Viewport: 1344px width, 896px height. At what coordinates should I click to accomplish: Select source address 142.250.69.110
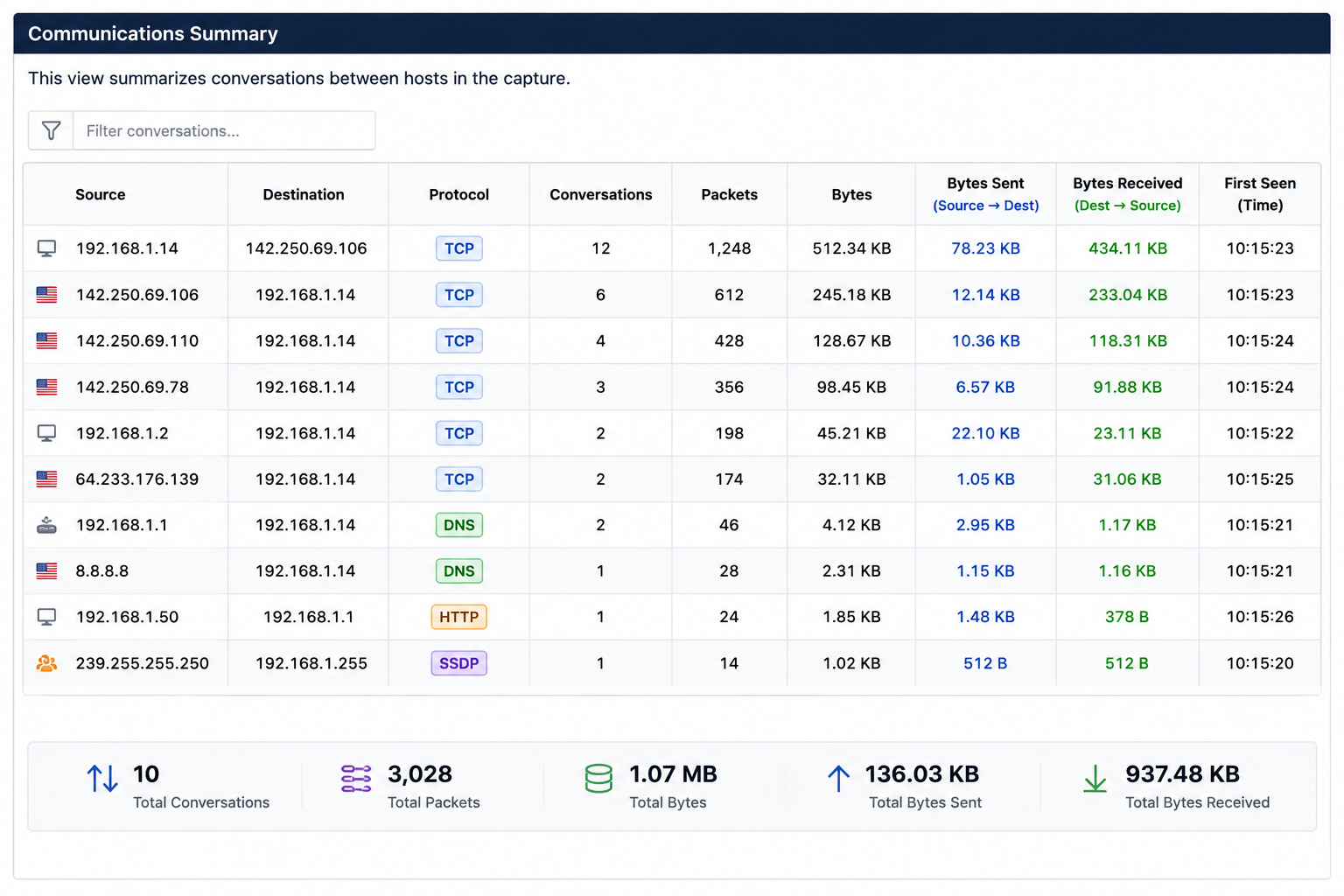(137, 340)
